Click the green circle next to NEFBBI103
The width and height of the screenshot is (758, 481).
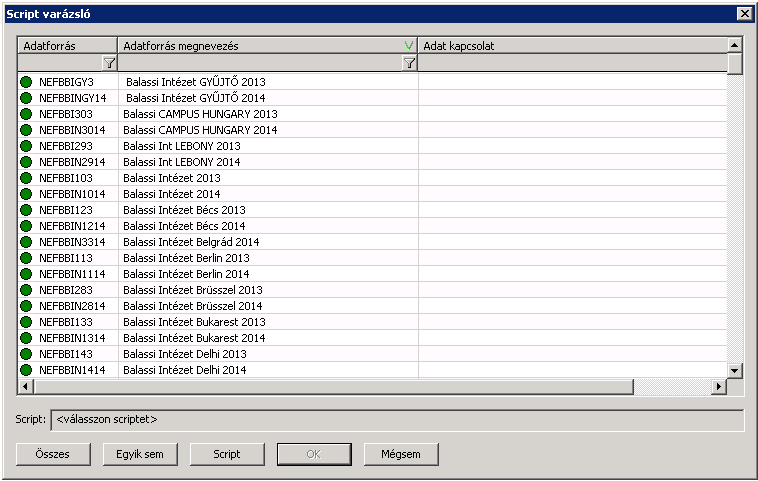[26, 178]
